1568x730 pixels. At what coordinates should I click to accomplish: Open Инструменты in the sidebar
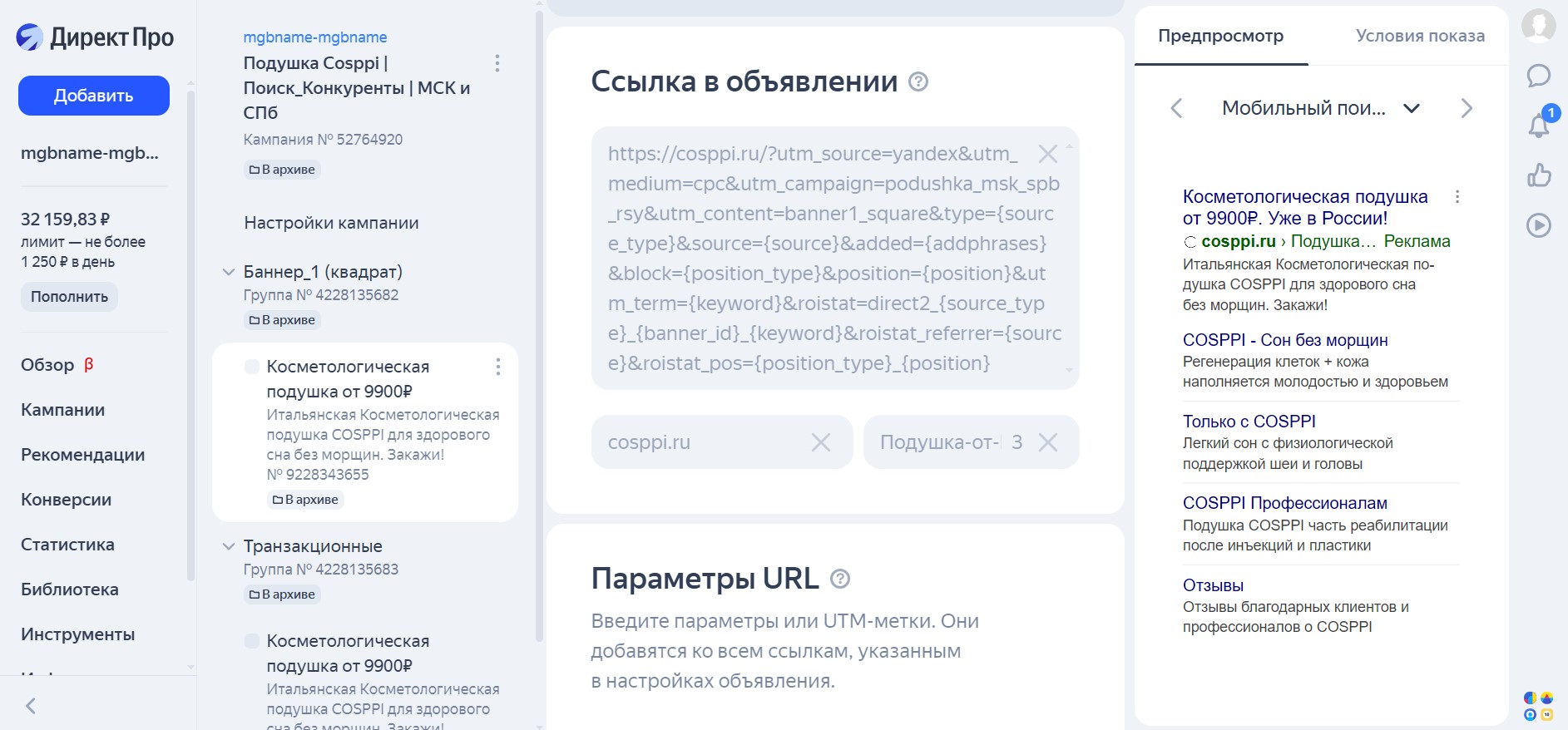[77, 634]
